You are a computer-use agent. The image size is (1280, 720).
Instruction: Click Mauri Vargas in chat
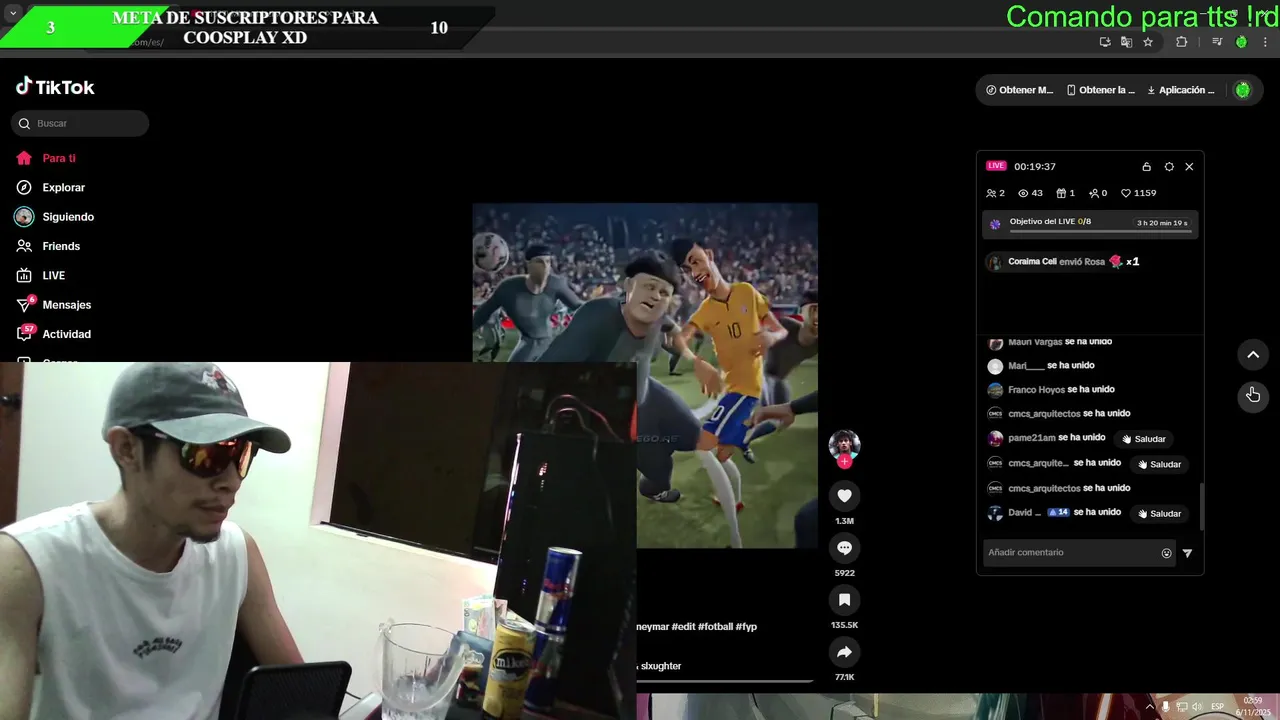click(x=1035, y=342)
